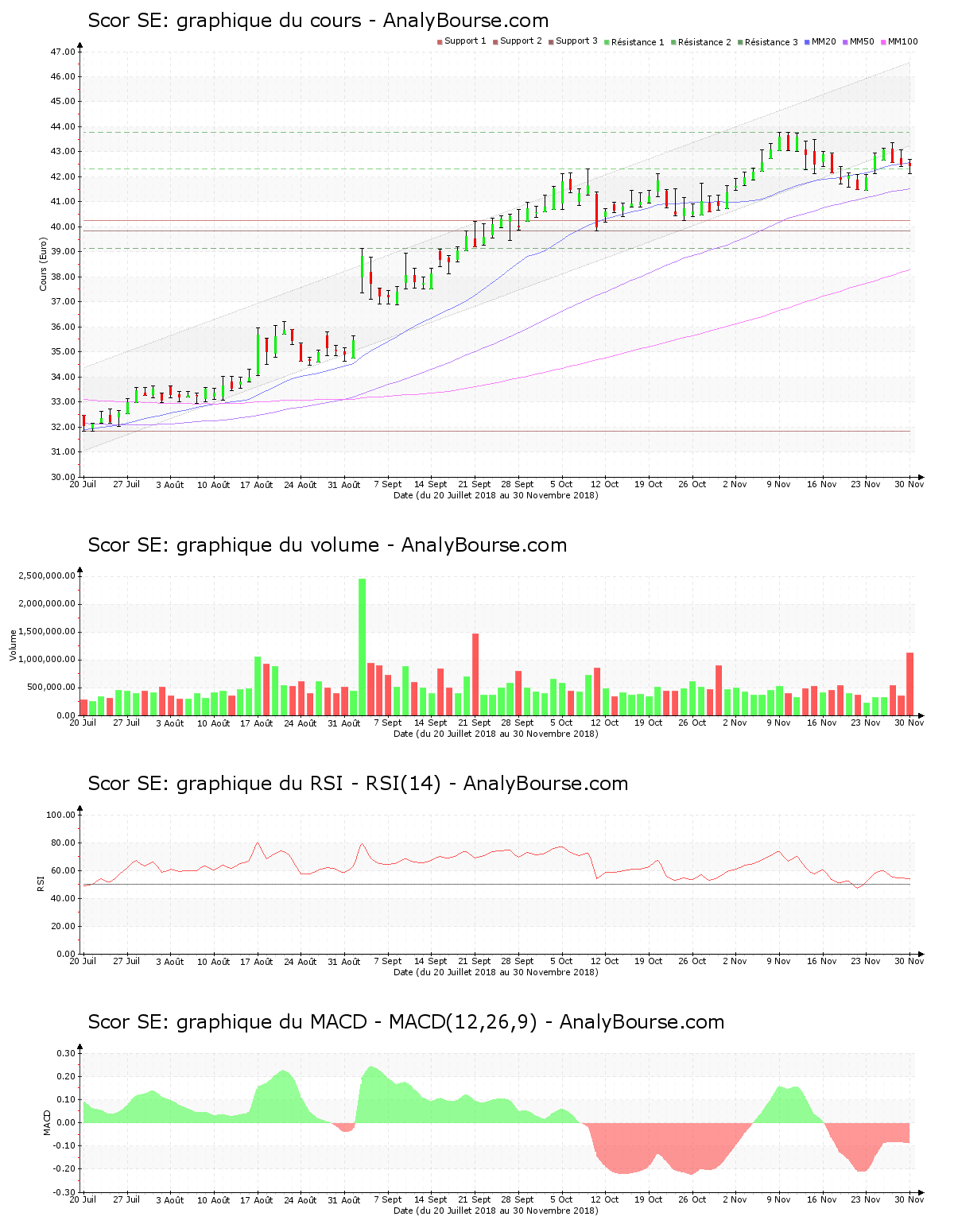Click the 'Volume' vertical axis label
This screenshot has height=1232, width=954.
(13, 645)
